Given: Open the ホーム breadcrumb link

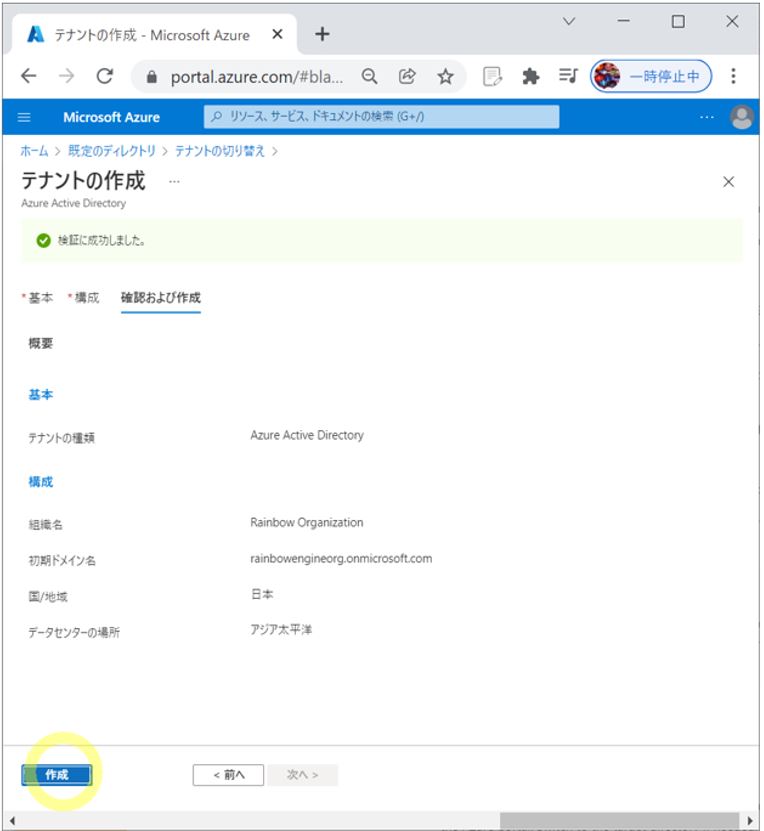Looking at the screenshot, I should (34, 151).
